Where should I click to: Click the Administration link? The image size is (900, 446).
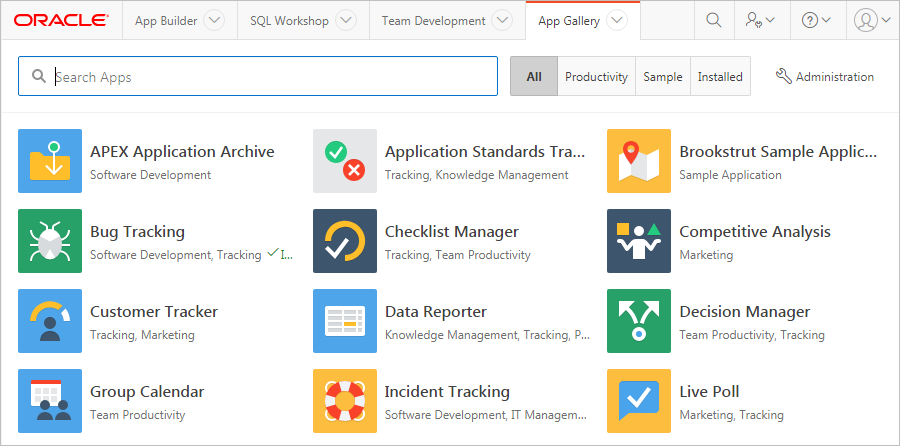point(825,77)
